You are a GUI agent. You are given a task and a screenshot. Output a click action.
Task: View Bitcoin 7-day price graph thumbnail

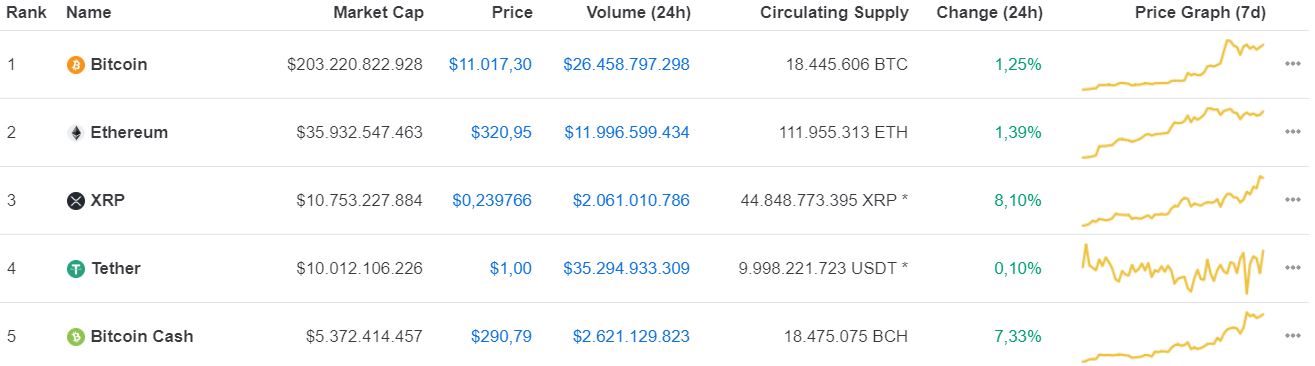point(1173,65)
